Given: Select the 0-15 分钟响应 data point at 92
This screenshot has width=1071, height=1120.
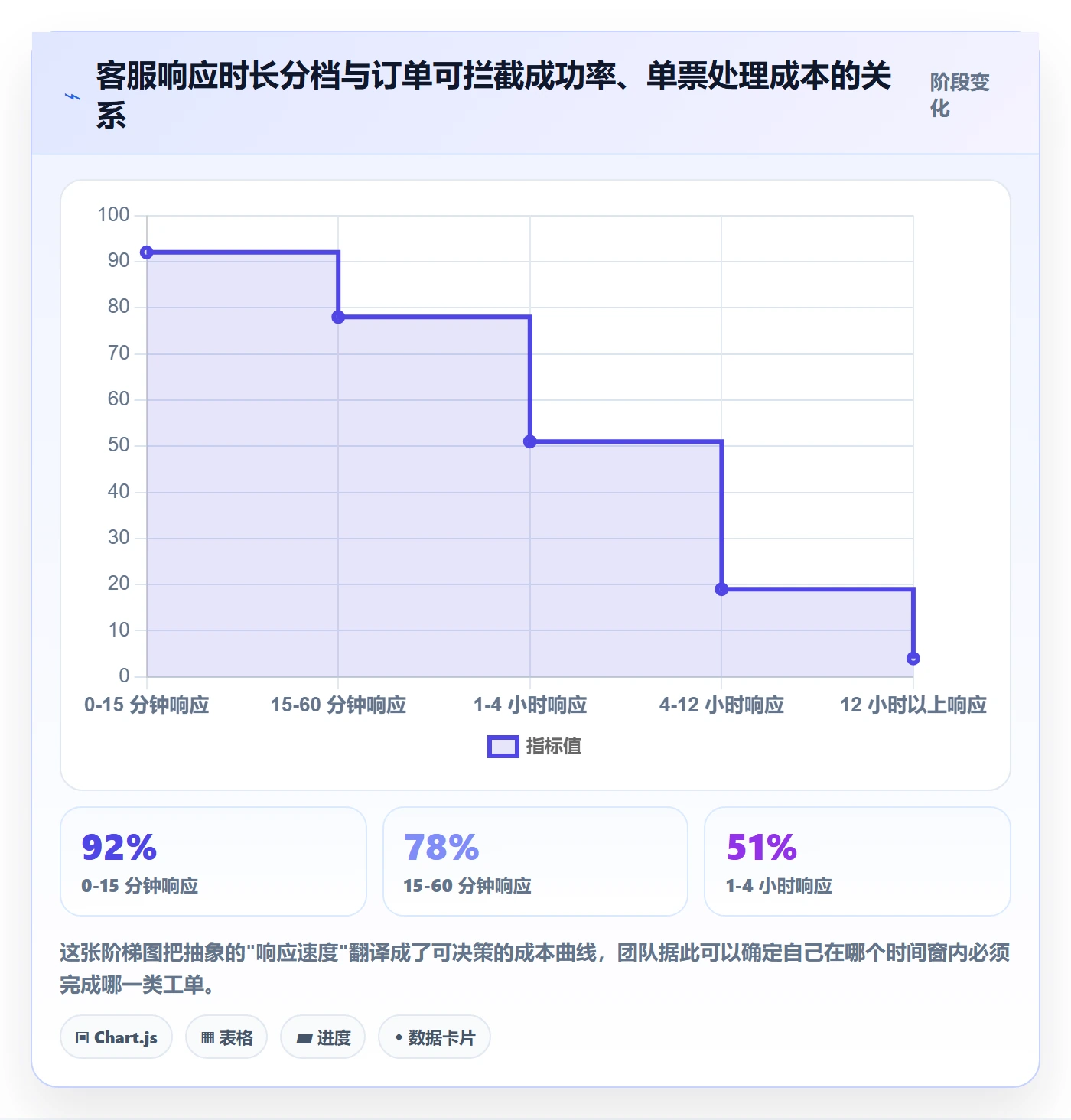Looking at the screenshot, I should coord(147,252).
